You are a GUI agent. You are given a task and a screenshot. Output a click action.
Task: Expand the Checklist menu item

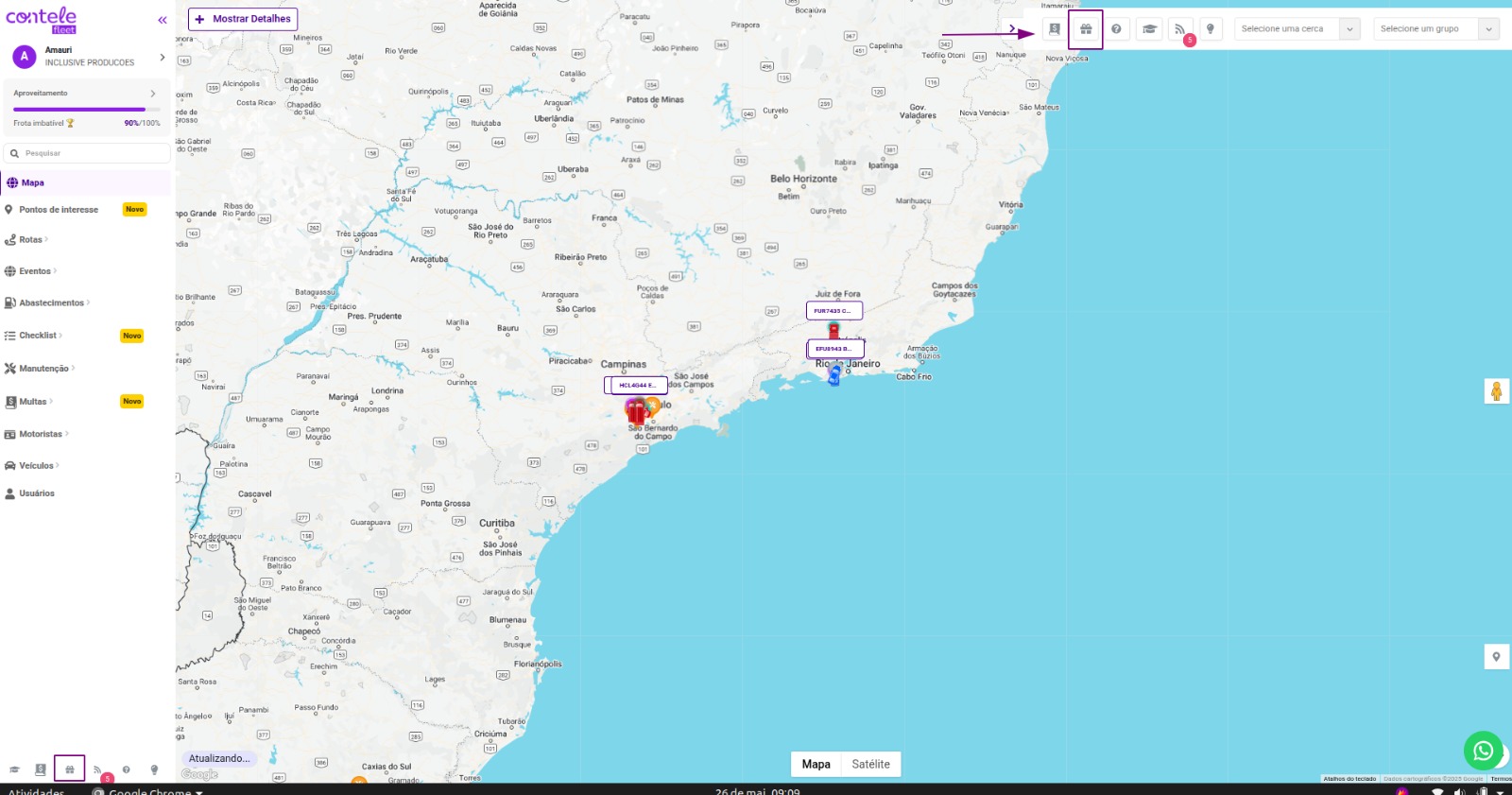pyautogui.click(x=34, y=336)
